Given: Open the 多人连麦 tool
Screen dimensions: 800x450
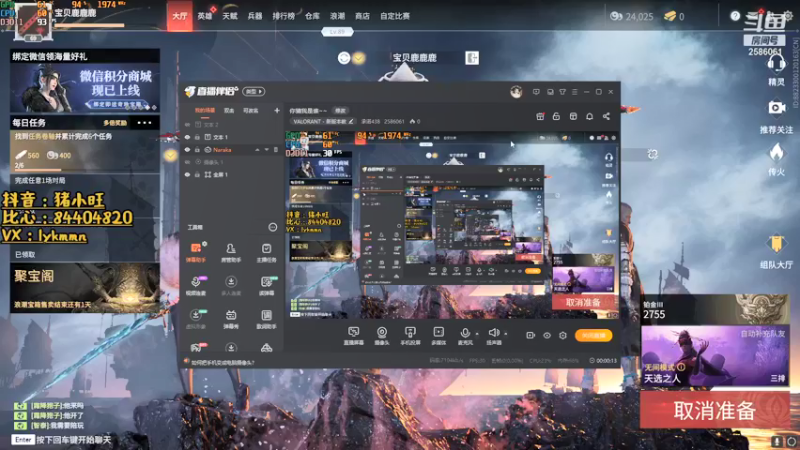Looking at the screenshot, I should click(x=231, y=285).
